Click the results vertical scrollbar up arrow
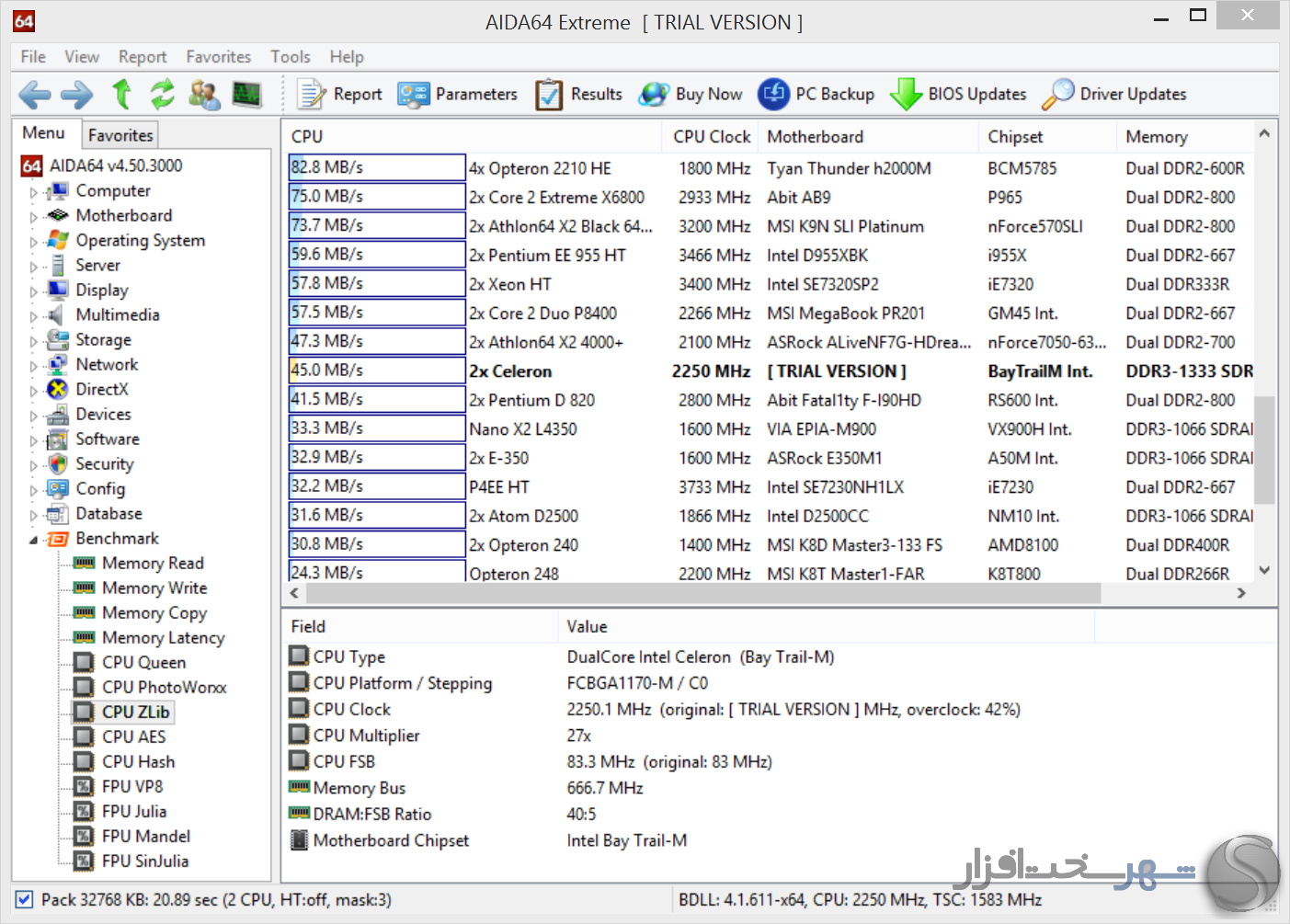This screenshot has height=924, width=1290. (1264, 133)
